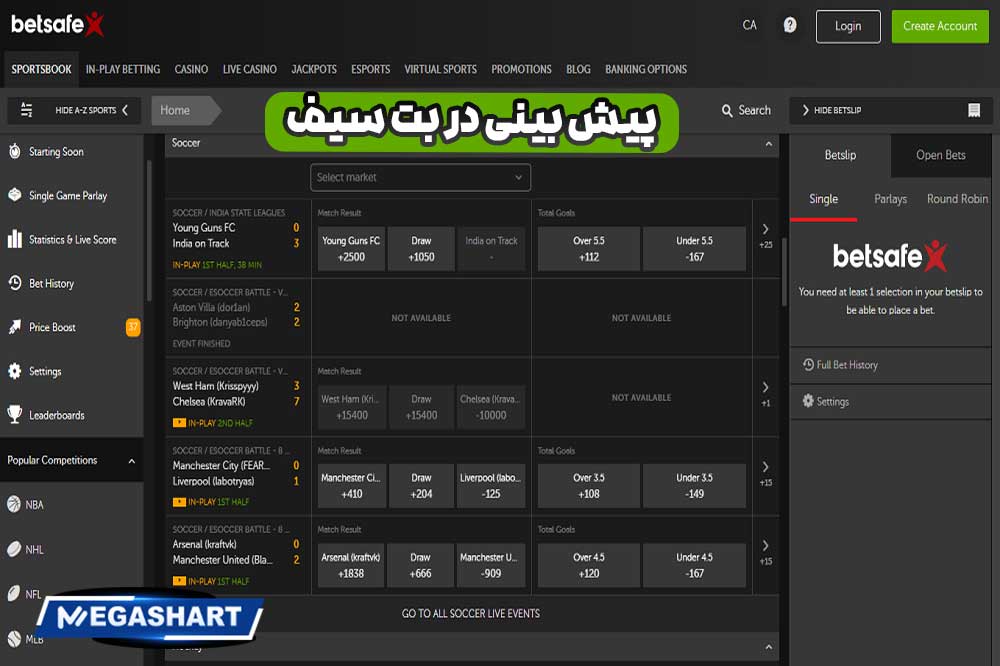Image resolution: width=1000 pixels, height=666 pixels.
Task: Open the Promotions menu item
Action: 521,69
